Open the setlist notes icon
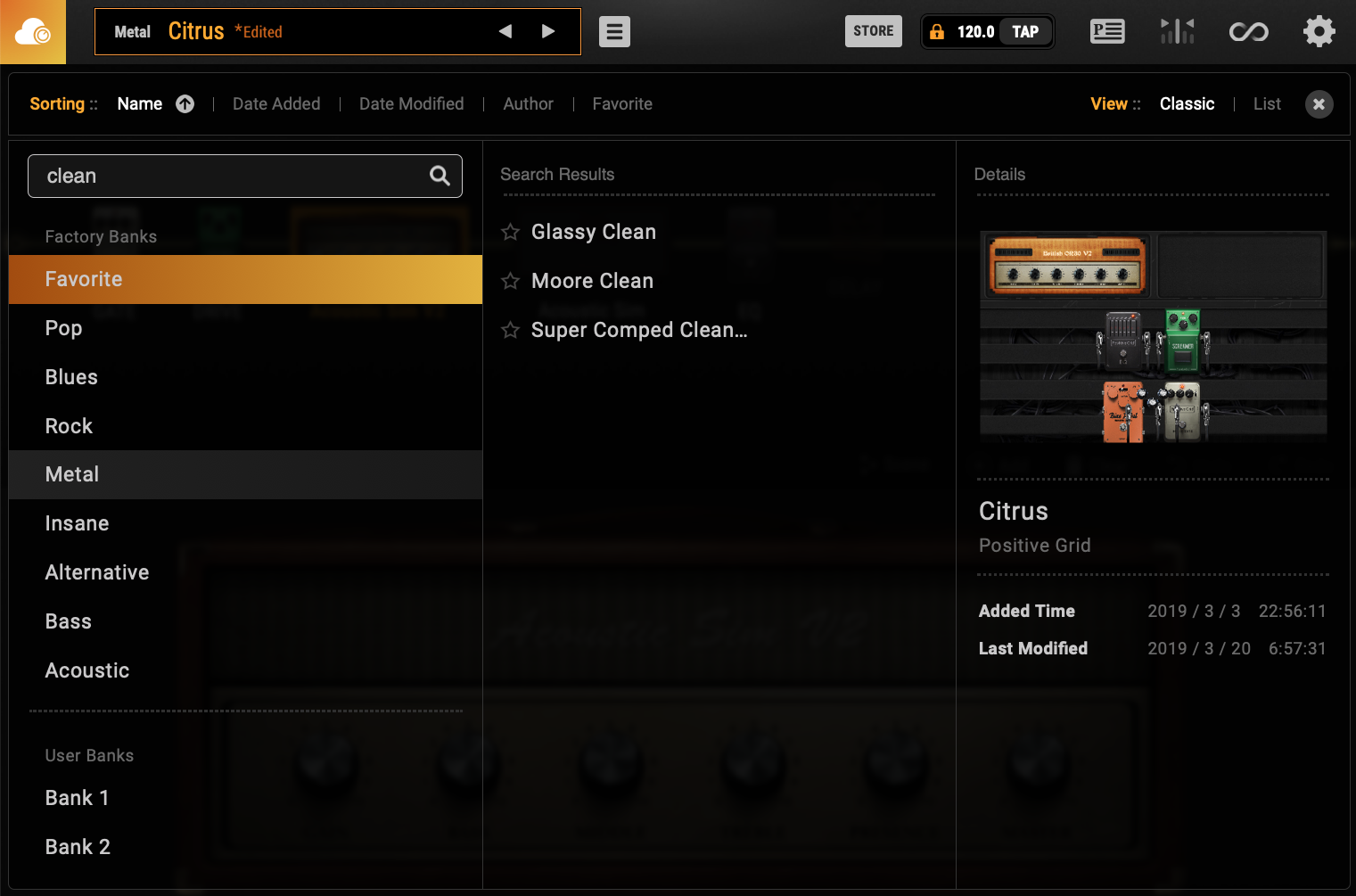The image size is (1356, 896). point(1107,32)
